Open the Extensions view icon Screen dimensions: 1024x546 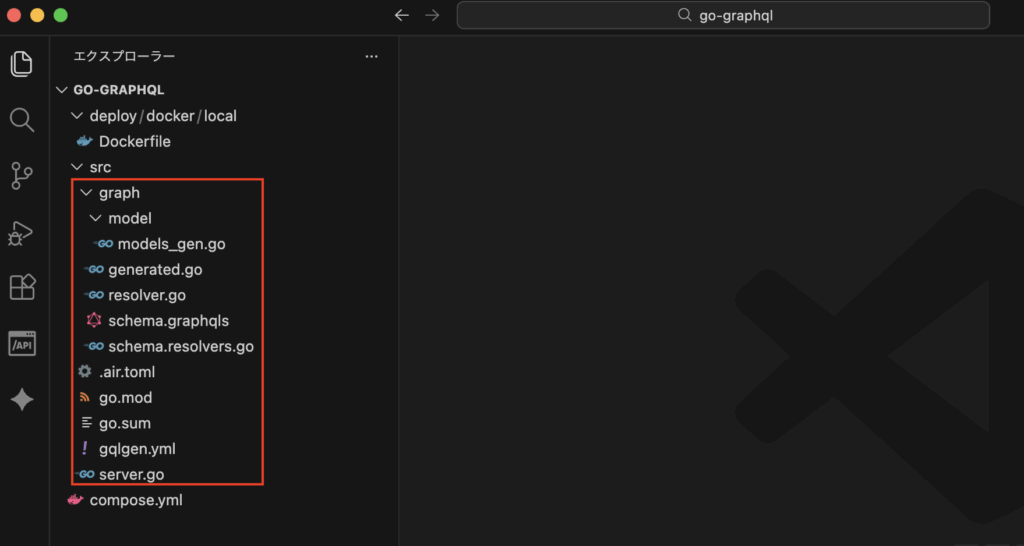[22, 288]
